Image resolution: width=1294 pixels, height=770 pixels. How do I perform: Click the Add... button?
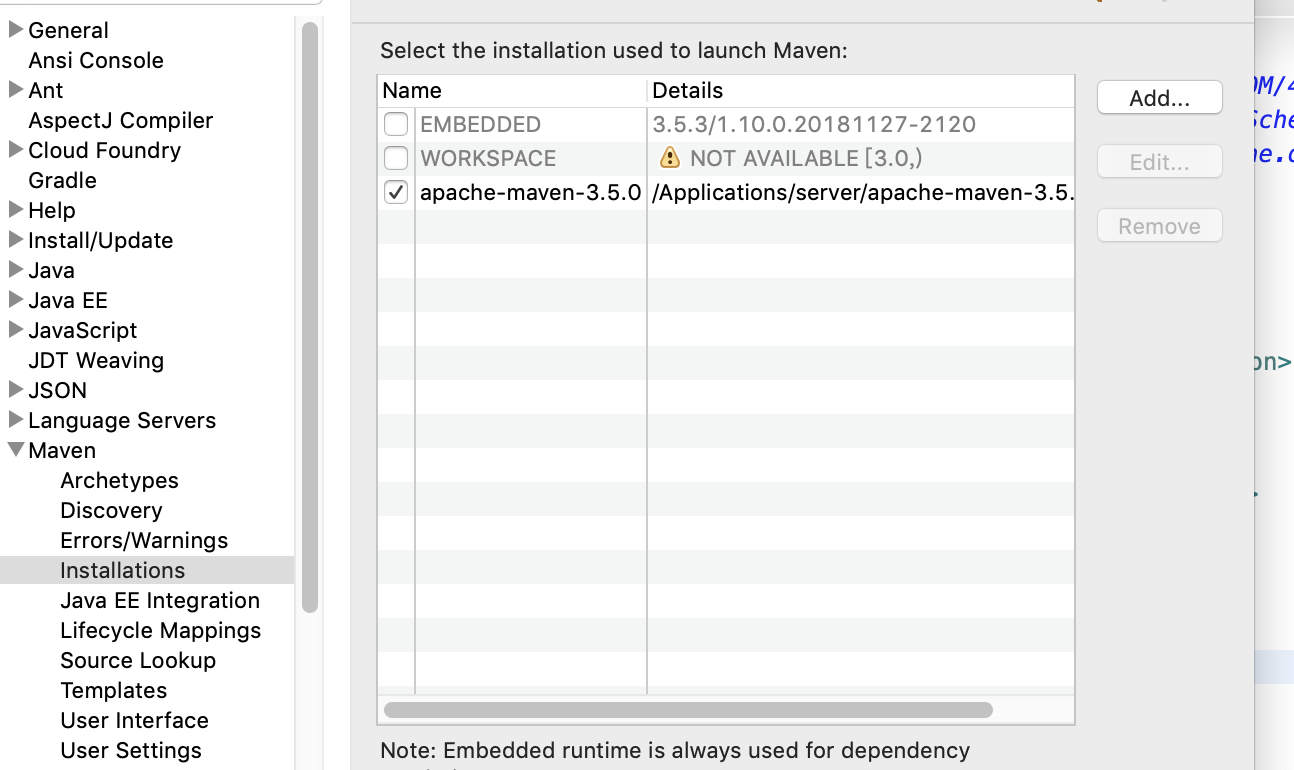[x=1159, y=98]
